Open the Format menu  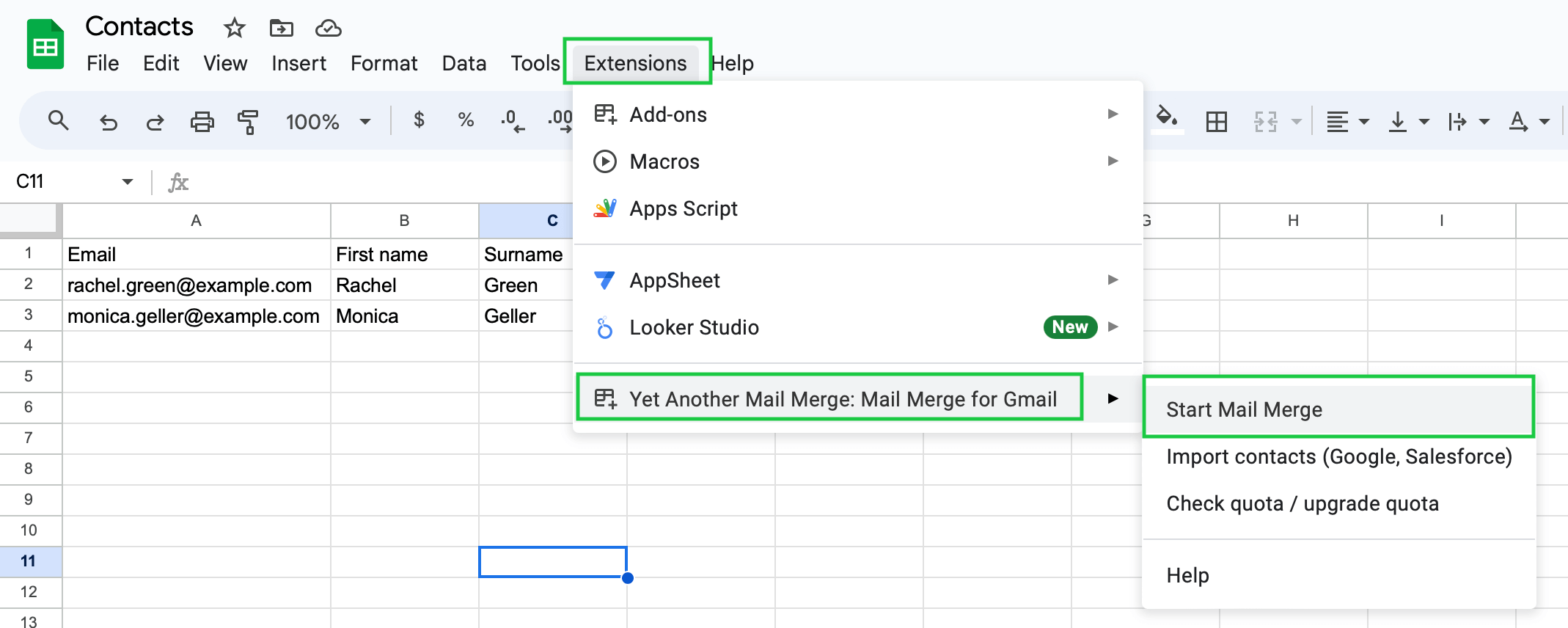click(384, 63)
